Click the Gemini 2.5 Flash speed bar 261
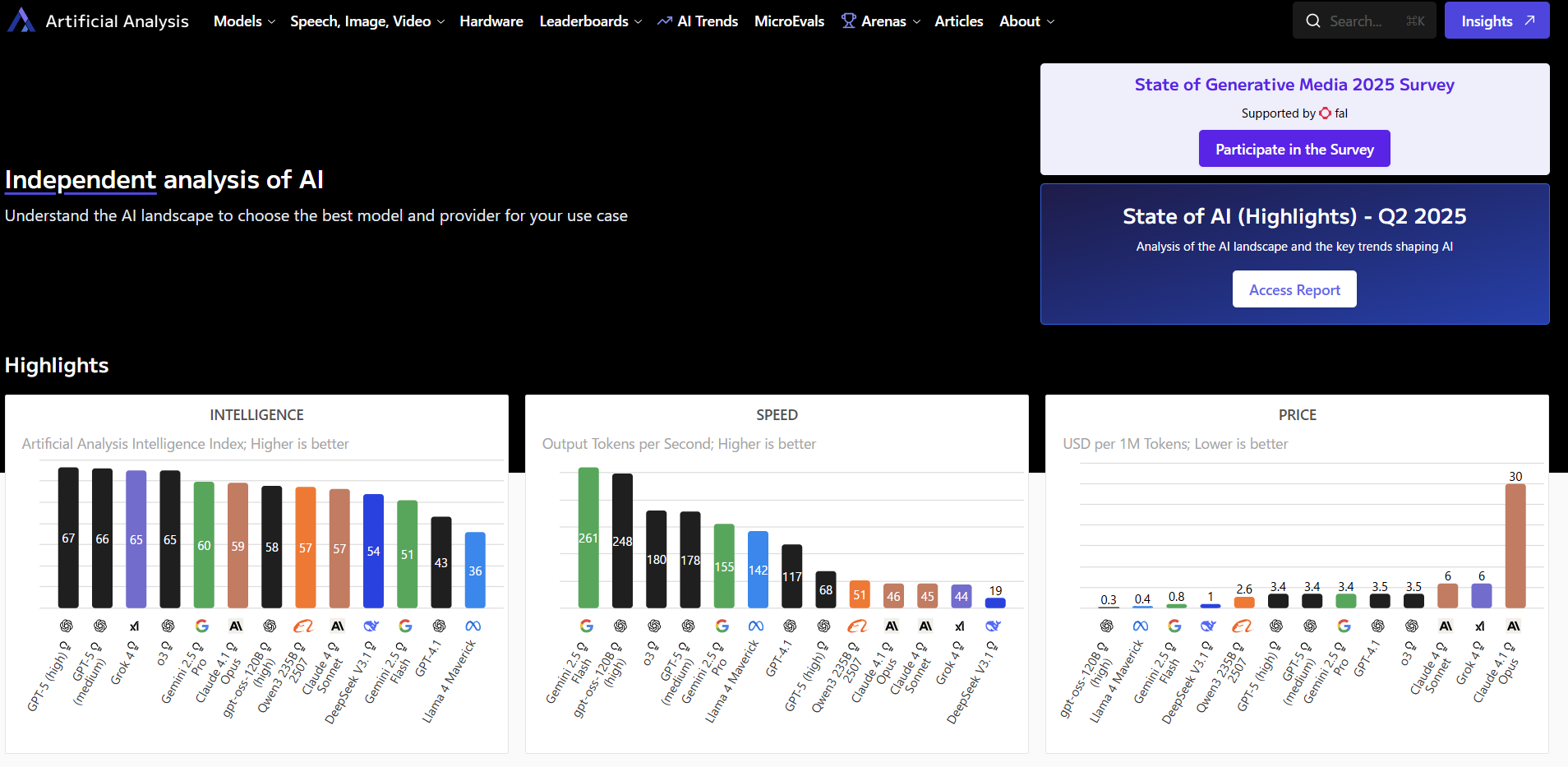Viewport: 1568px width, 767px height. 588,538
